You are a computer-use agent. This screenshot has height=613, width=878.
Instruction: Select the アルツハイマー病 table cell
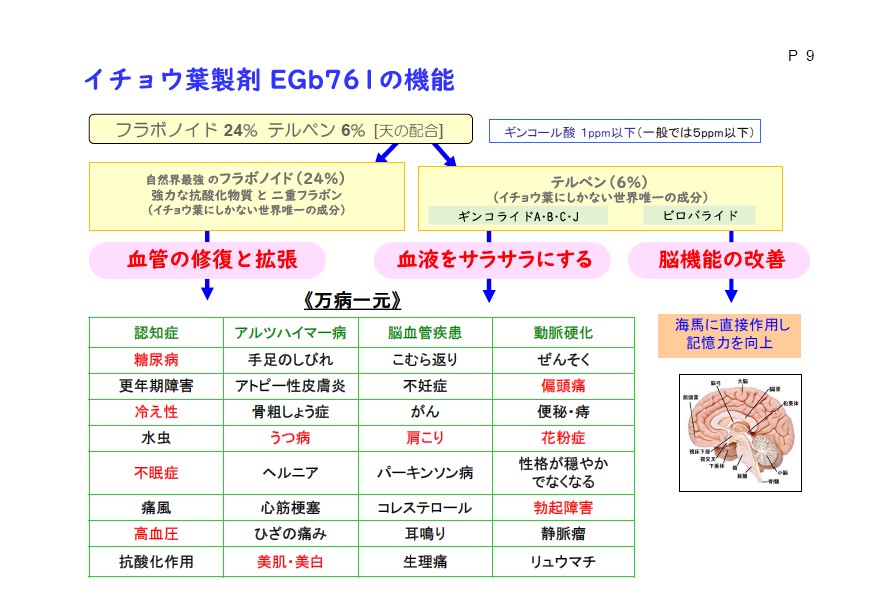tap(291, 333)
